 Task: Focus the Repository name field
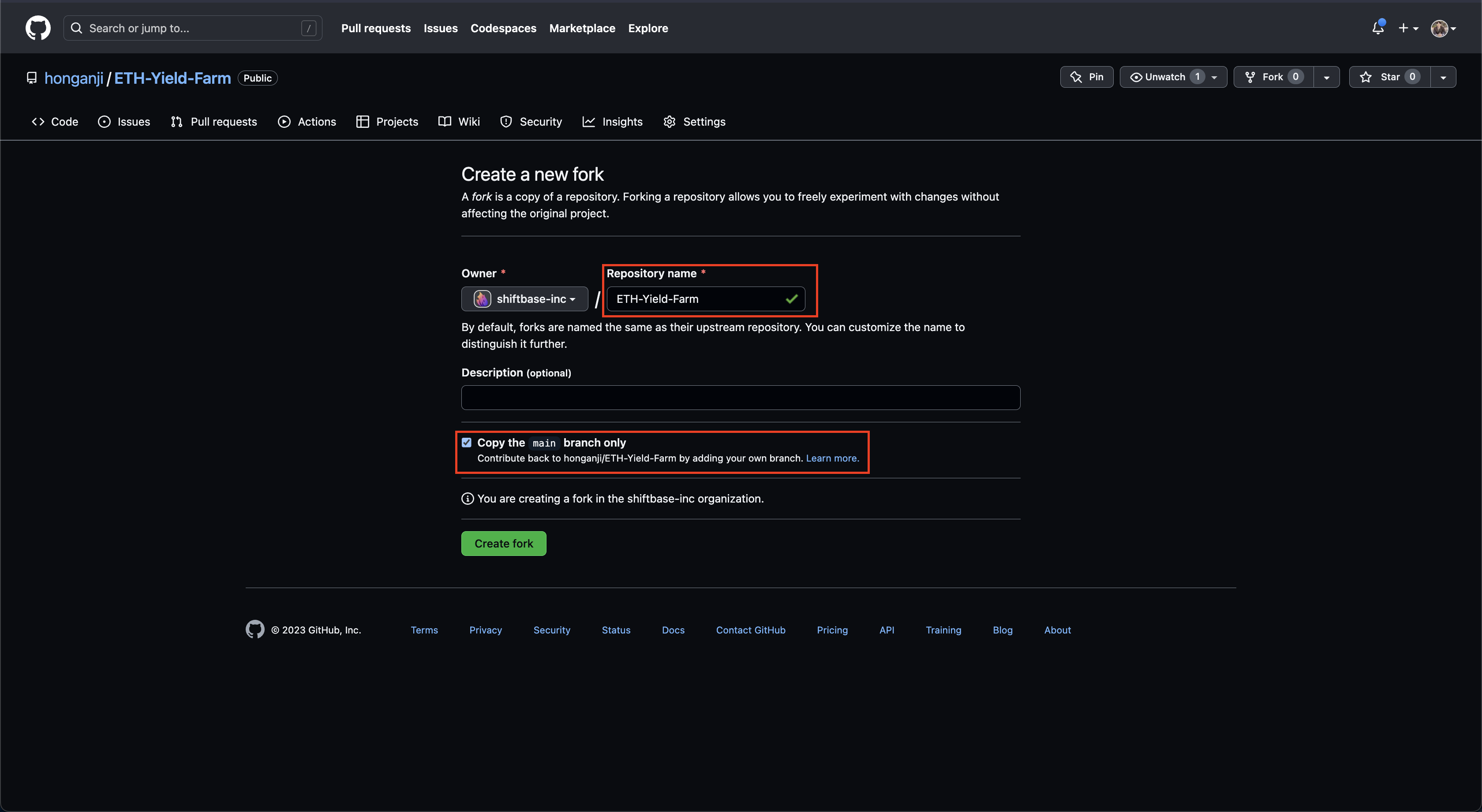pos(705,299)
